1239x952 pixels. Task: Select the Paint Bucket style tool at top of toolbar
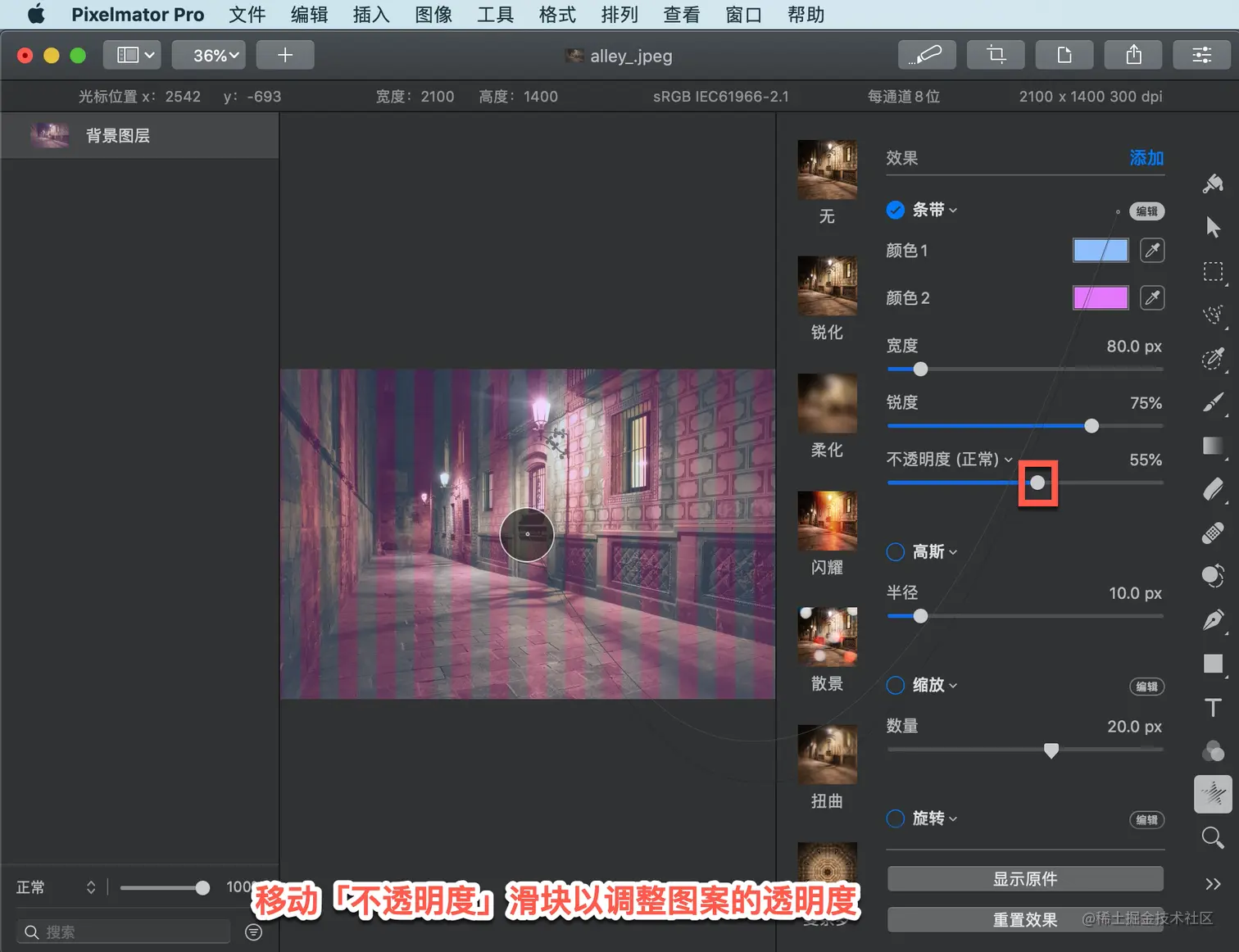(1213, 184)
